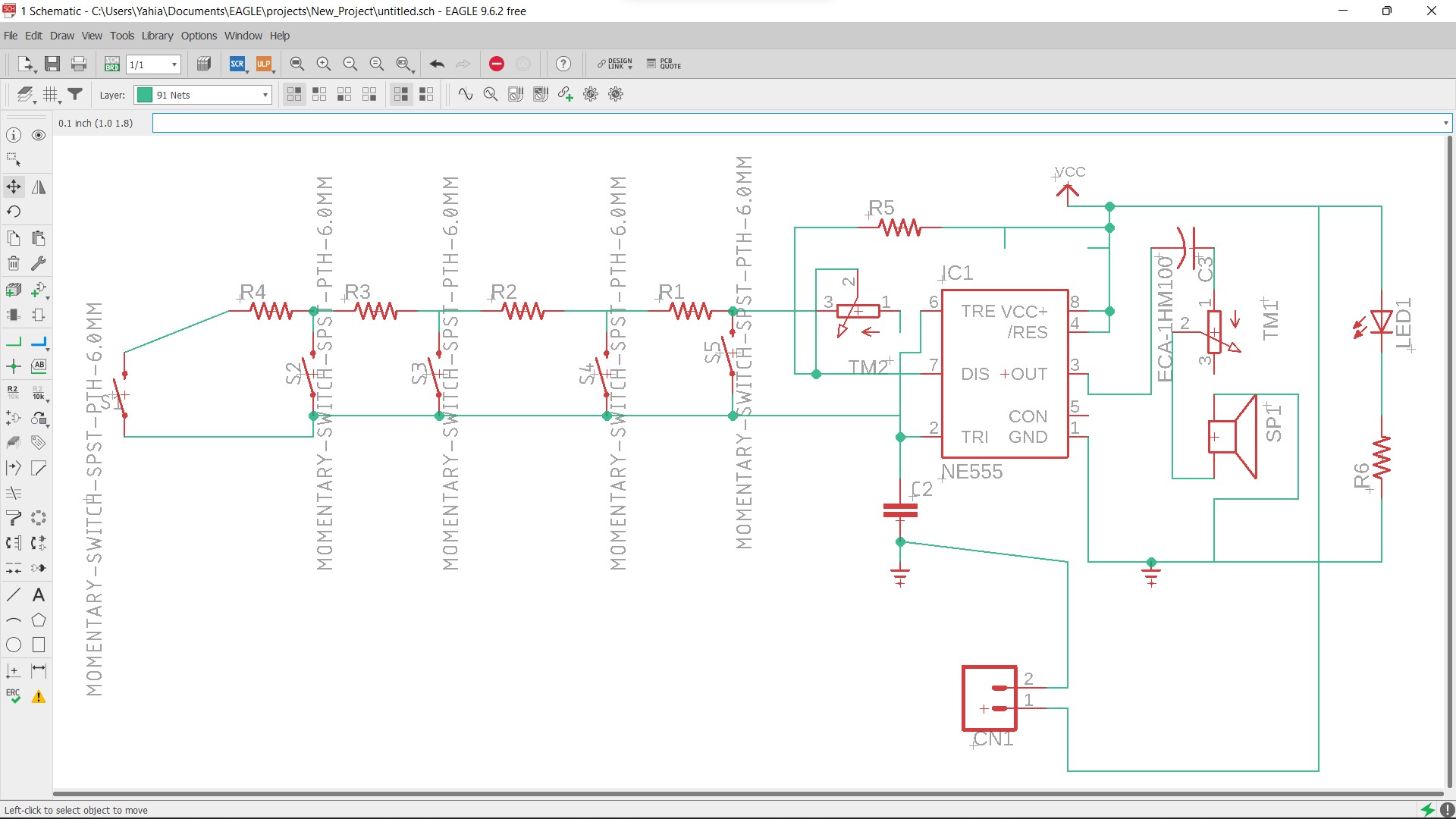Run a script with the SCR icon
The width and height of the screenshot is (1456, 819).
click(x=237, y=64)
